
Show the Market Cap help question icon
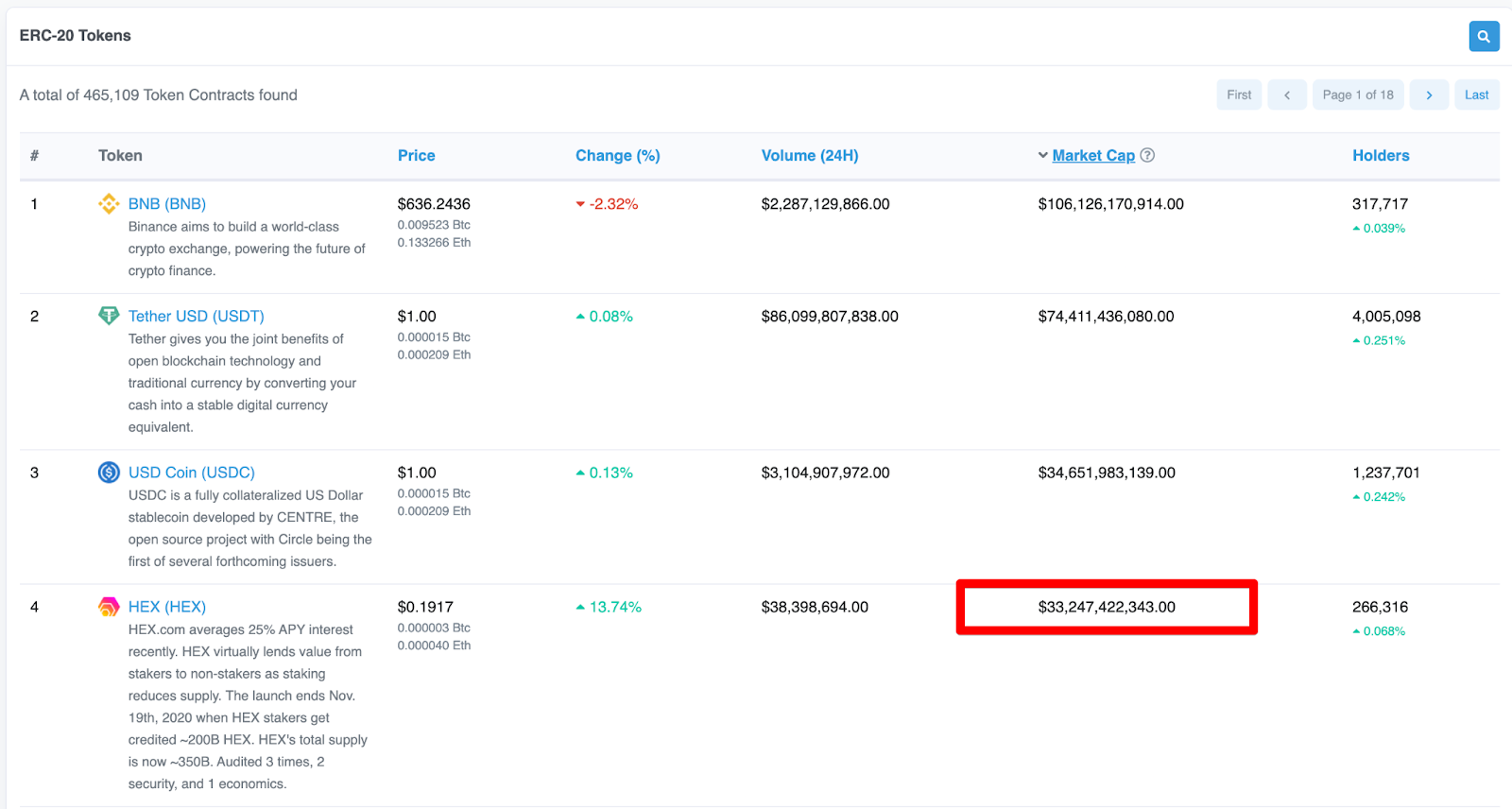[x=1147, y=156]
